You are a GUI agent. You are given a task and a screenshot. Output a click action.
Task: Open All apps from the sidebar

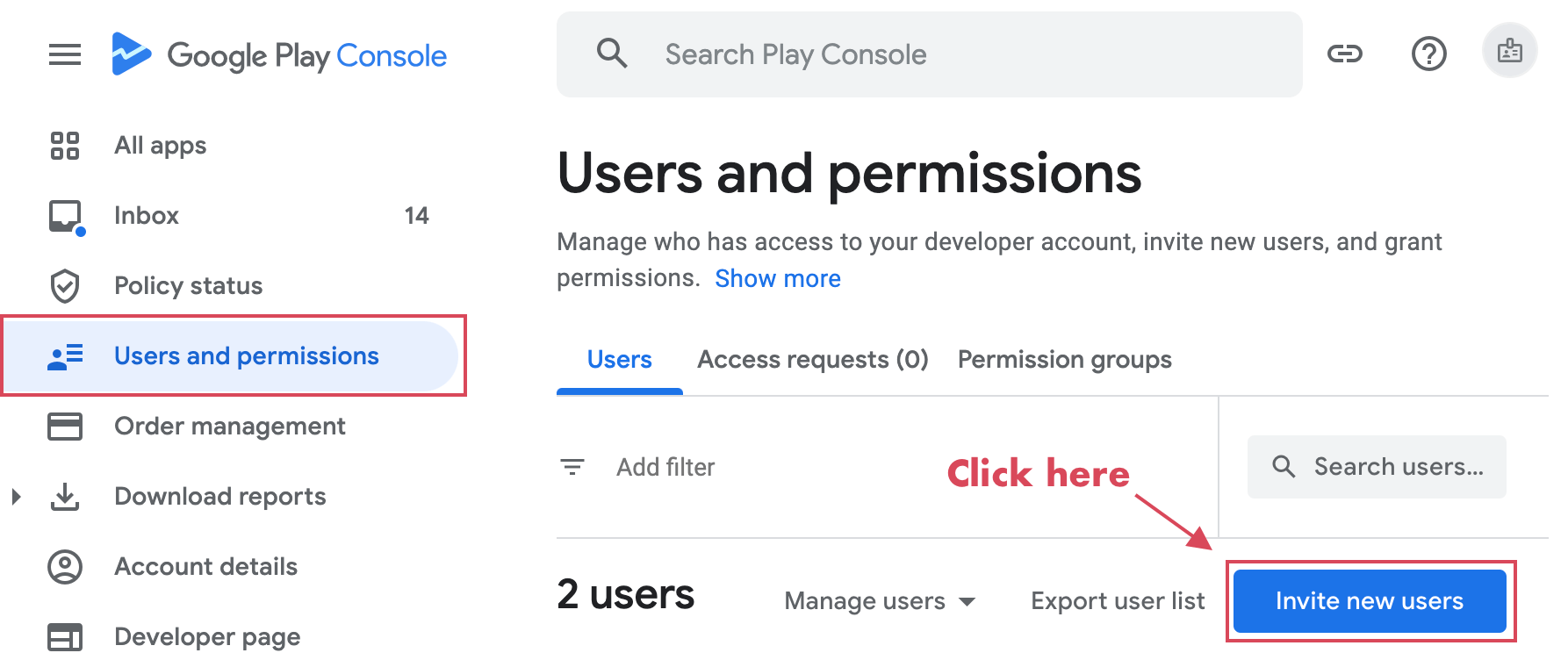[x=160, y=146]
